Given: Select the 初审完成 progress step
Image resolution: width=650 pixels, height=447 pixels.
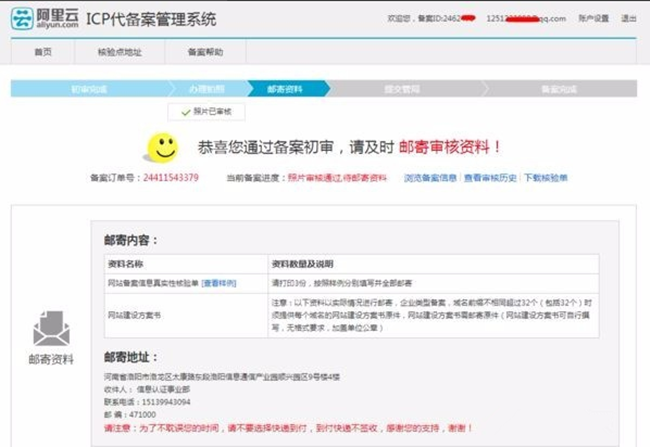Looking at the screenshot, I should coord(89,89).
